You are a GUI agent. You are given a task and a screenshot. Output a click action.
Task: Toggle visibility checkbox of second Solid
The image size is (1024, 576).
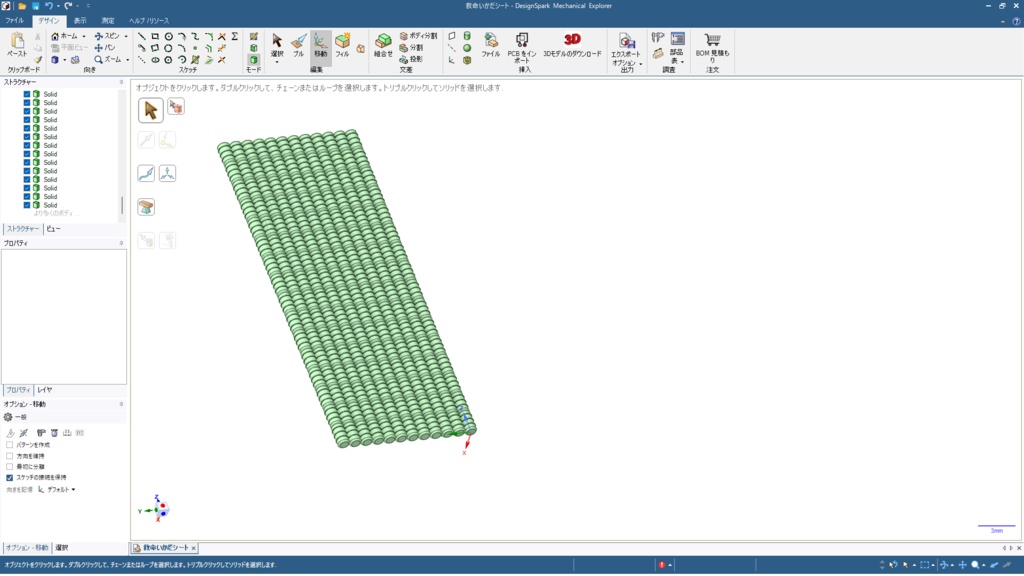pos(27,103)
